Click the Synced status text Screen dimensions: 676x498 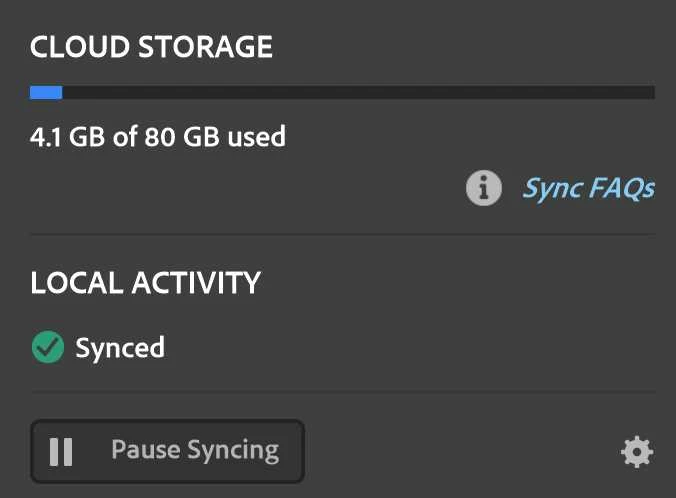pos(120,348)
